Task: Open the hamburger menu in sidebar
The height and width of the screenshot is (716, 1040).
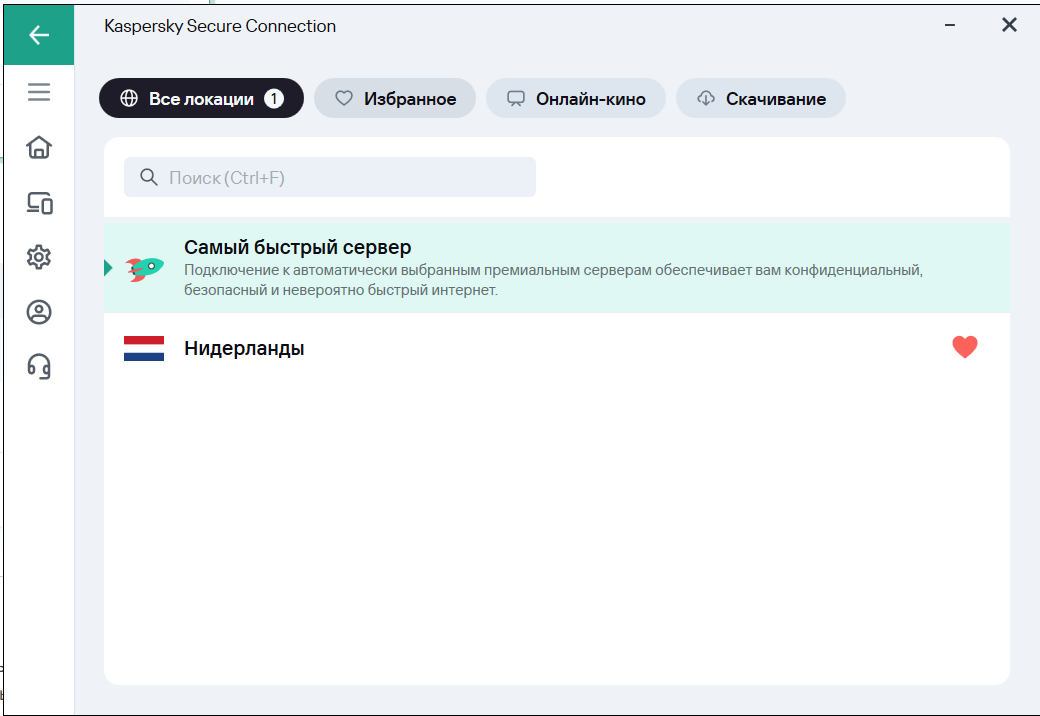Action: [39, 92]
